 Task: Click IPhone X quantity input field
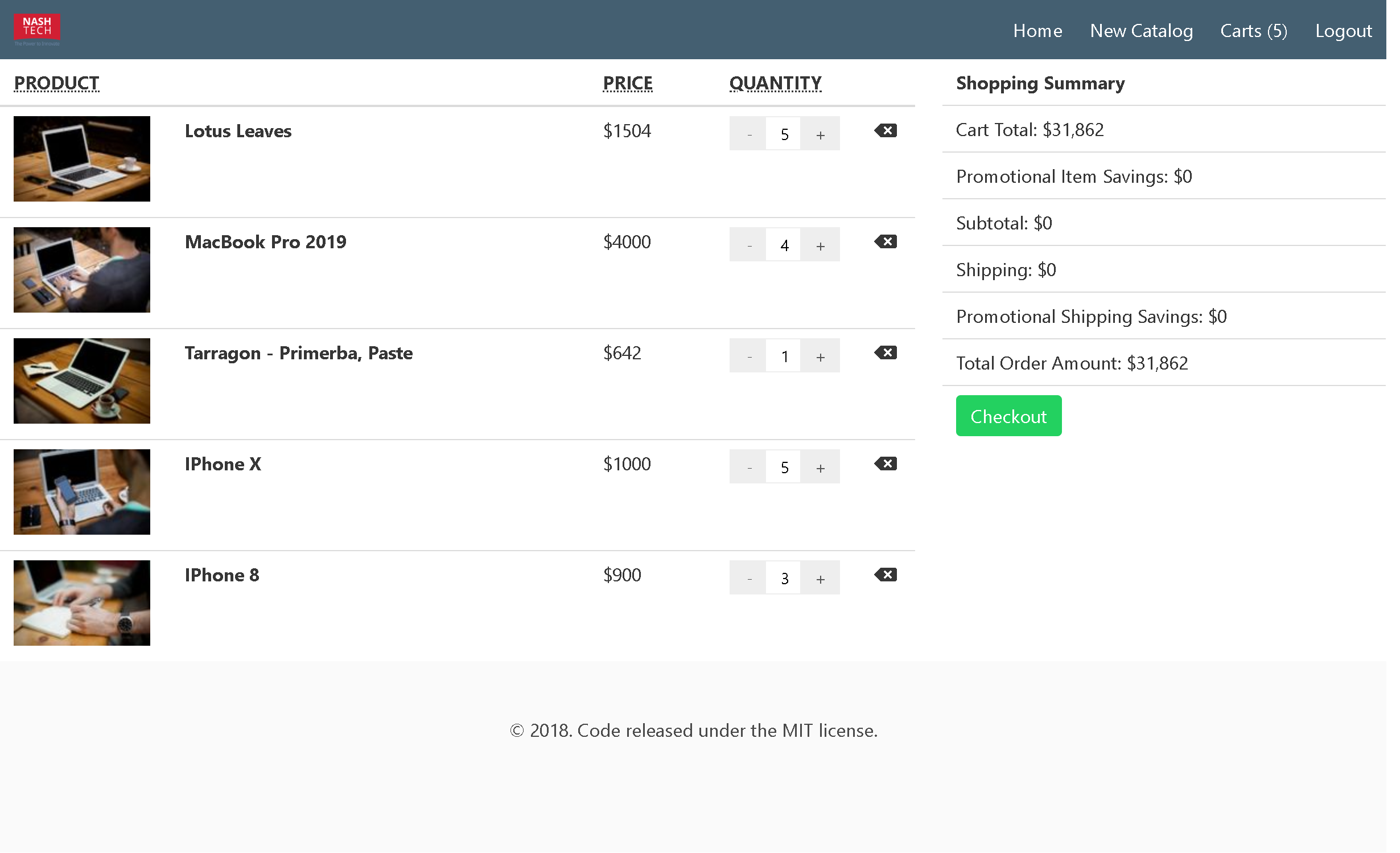click(784, 467)
